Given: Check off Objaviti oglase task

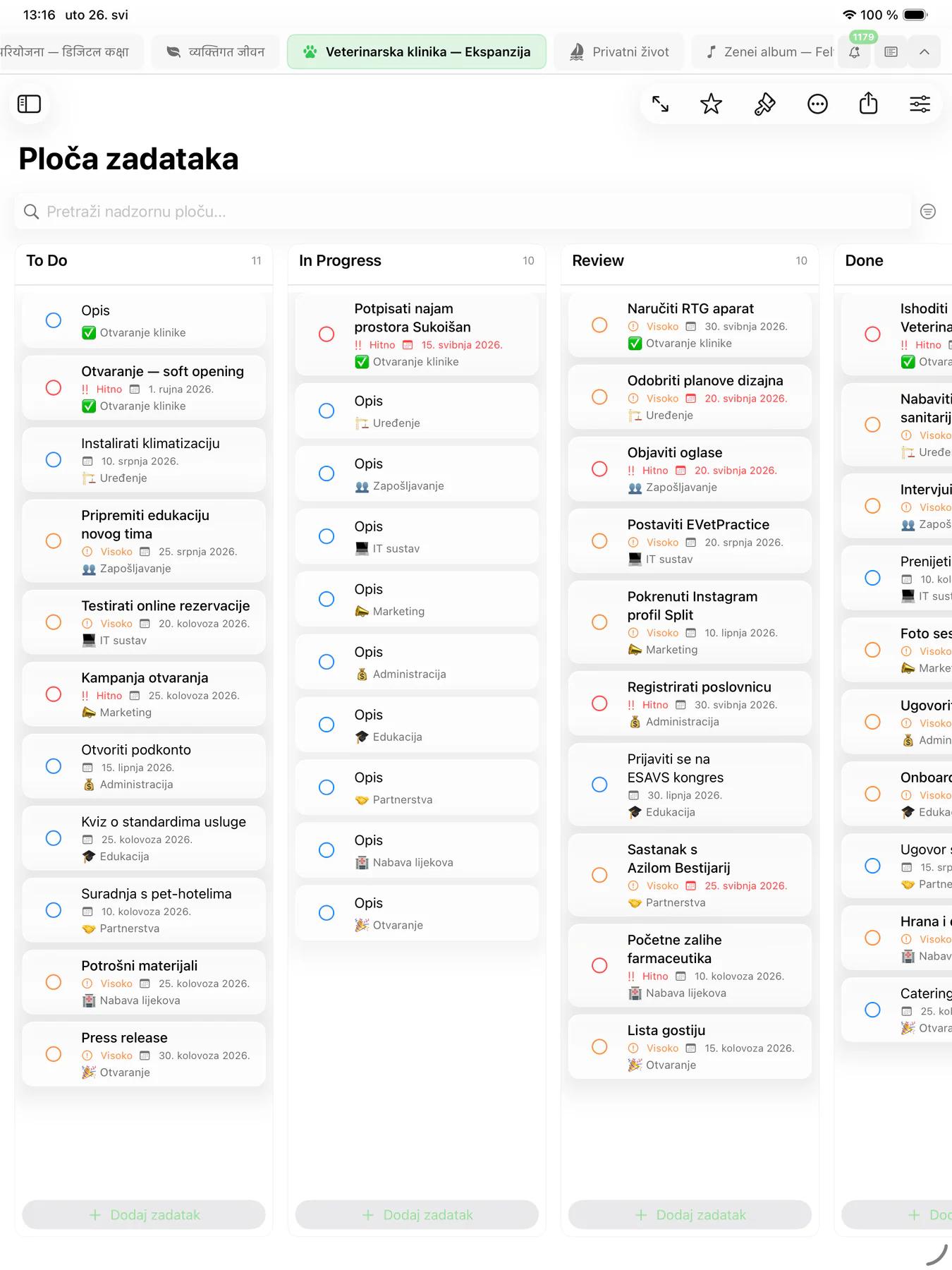Looking at the screenshot, I should [599, 469].
